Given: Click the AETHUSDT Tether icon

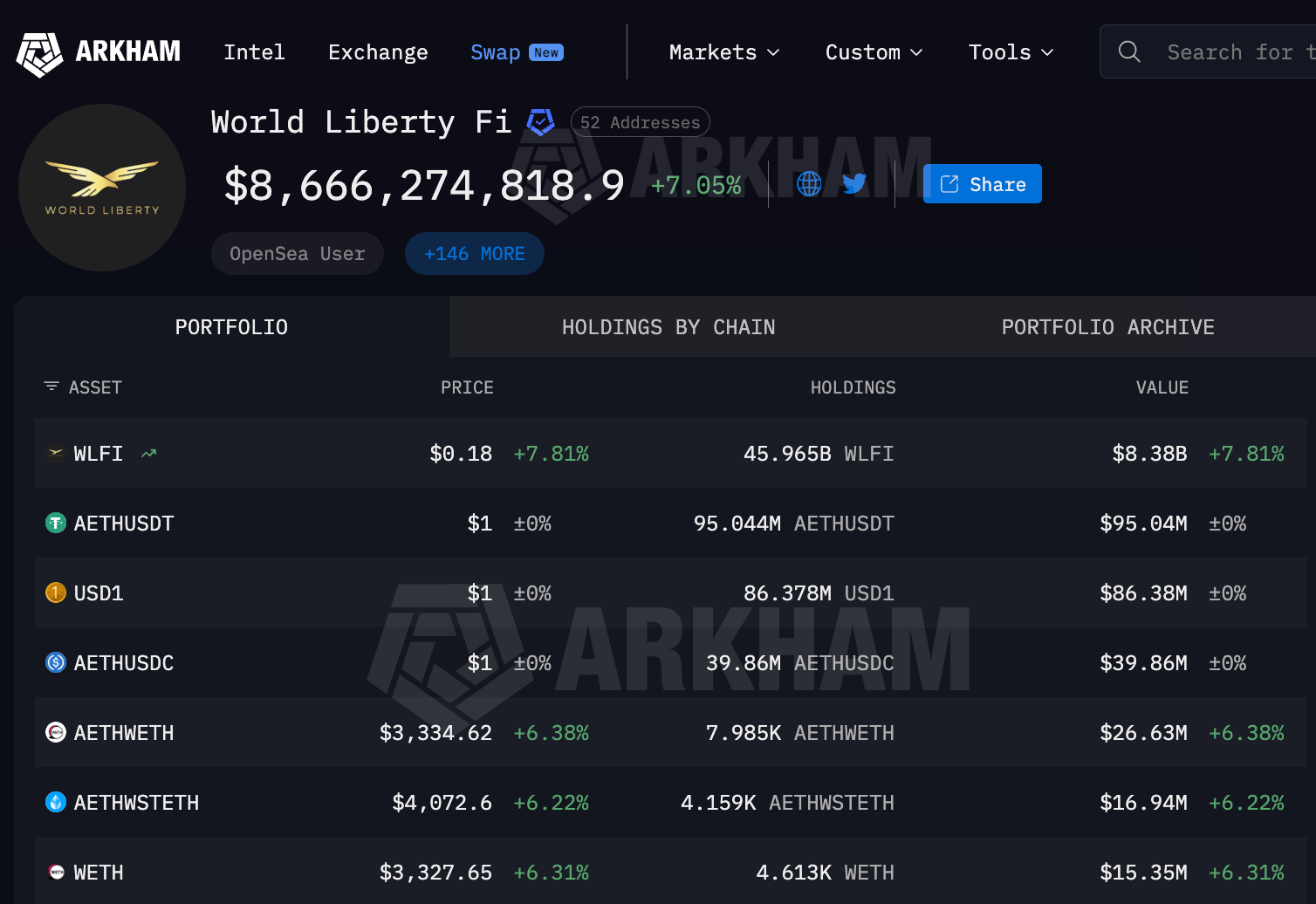Looking at the screenshot, I should (55, 523).
